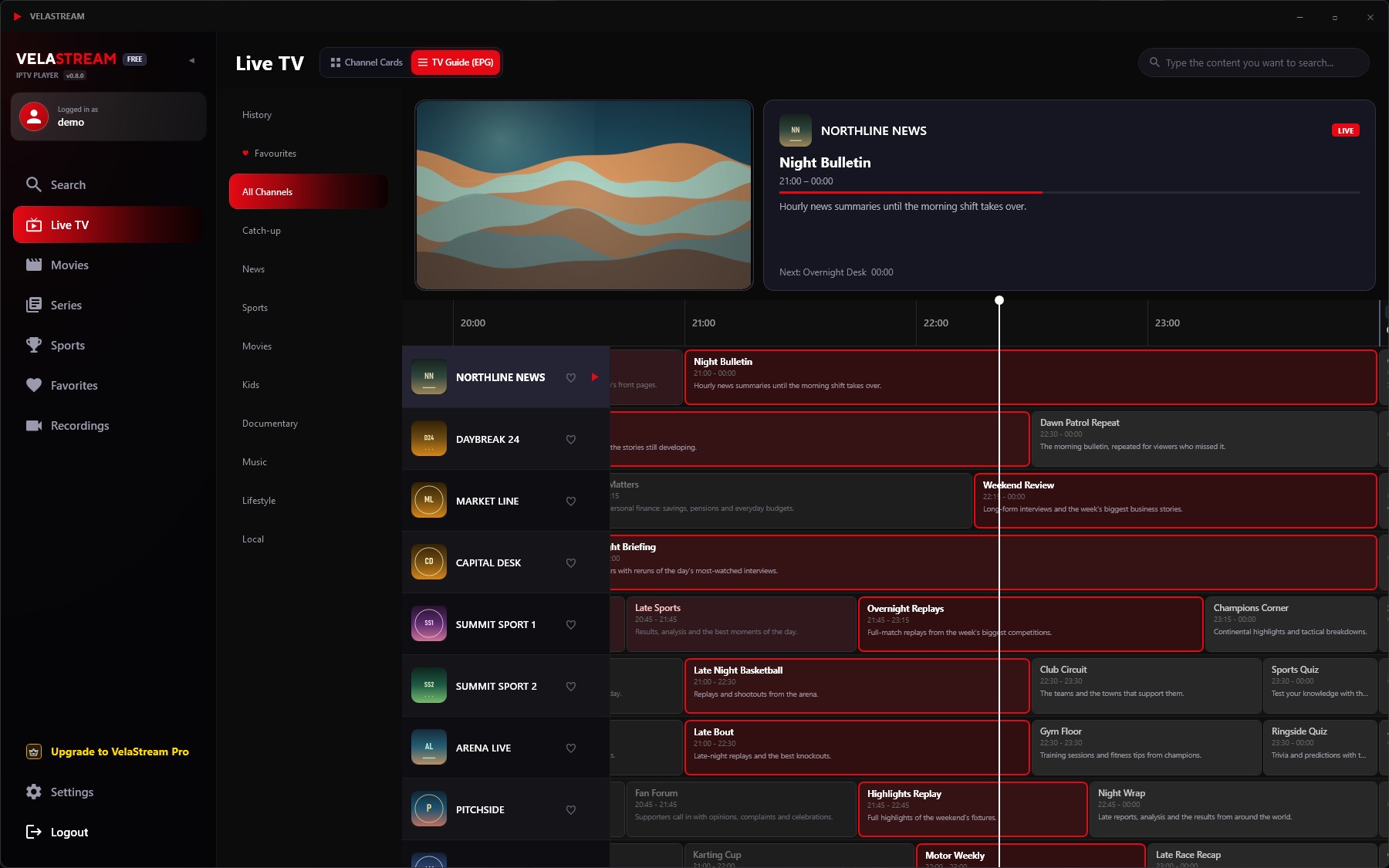Click the CAPITAL DESK channel logo
This screenshot has width=1389, height=868.
[x=429, y=562]
